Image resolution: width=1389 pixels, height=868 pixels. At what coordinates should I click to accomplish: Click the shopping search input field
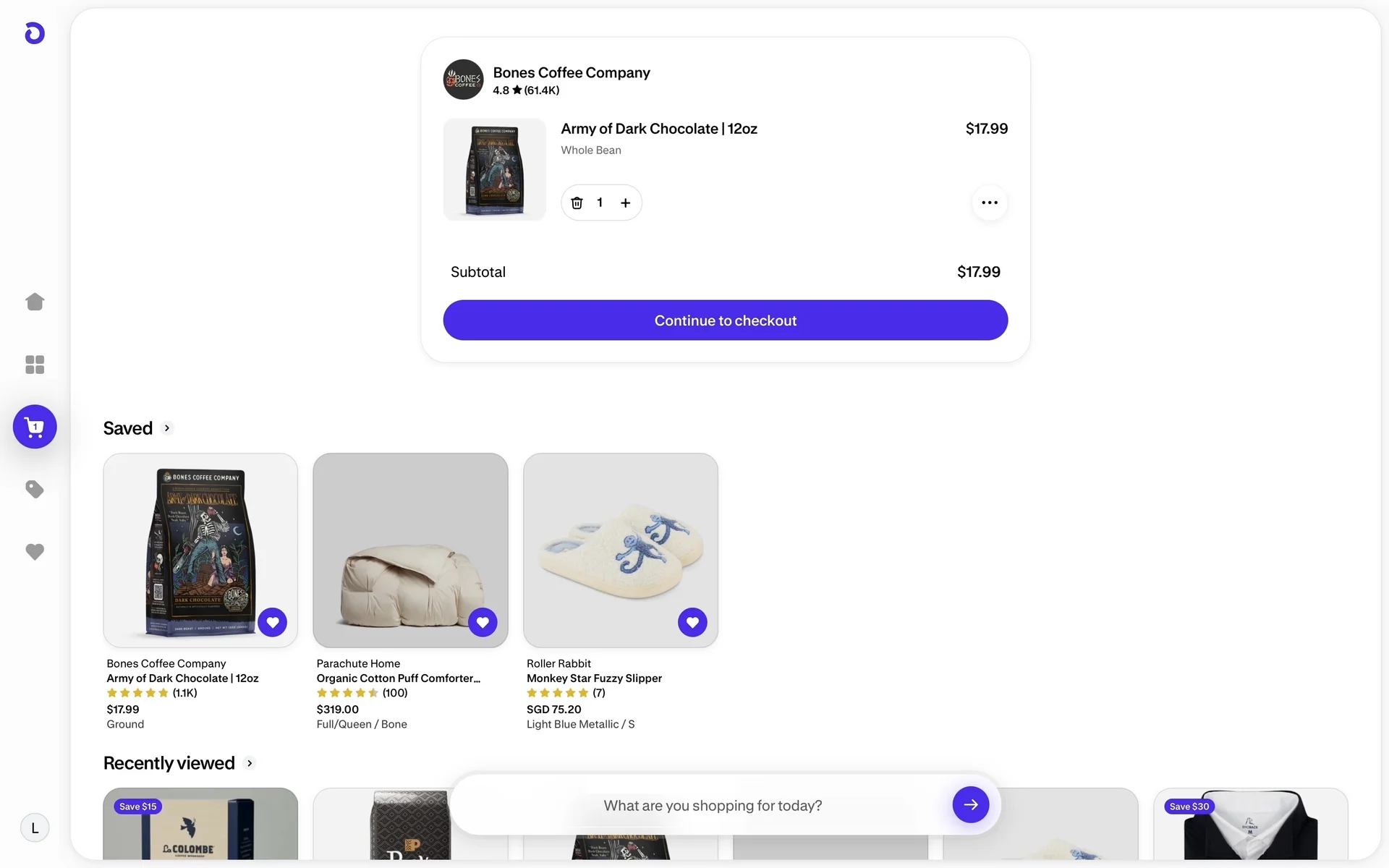pyautogui.click(x=713, y=806)
